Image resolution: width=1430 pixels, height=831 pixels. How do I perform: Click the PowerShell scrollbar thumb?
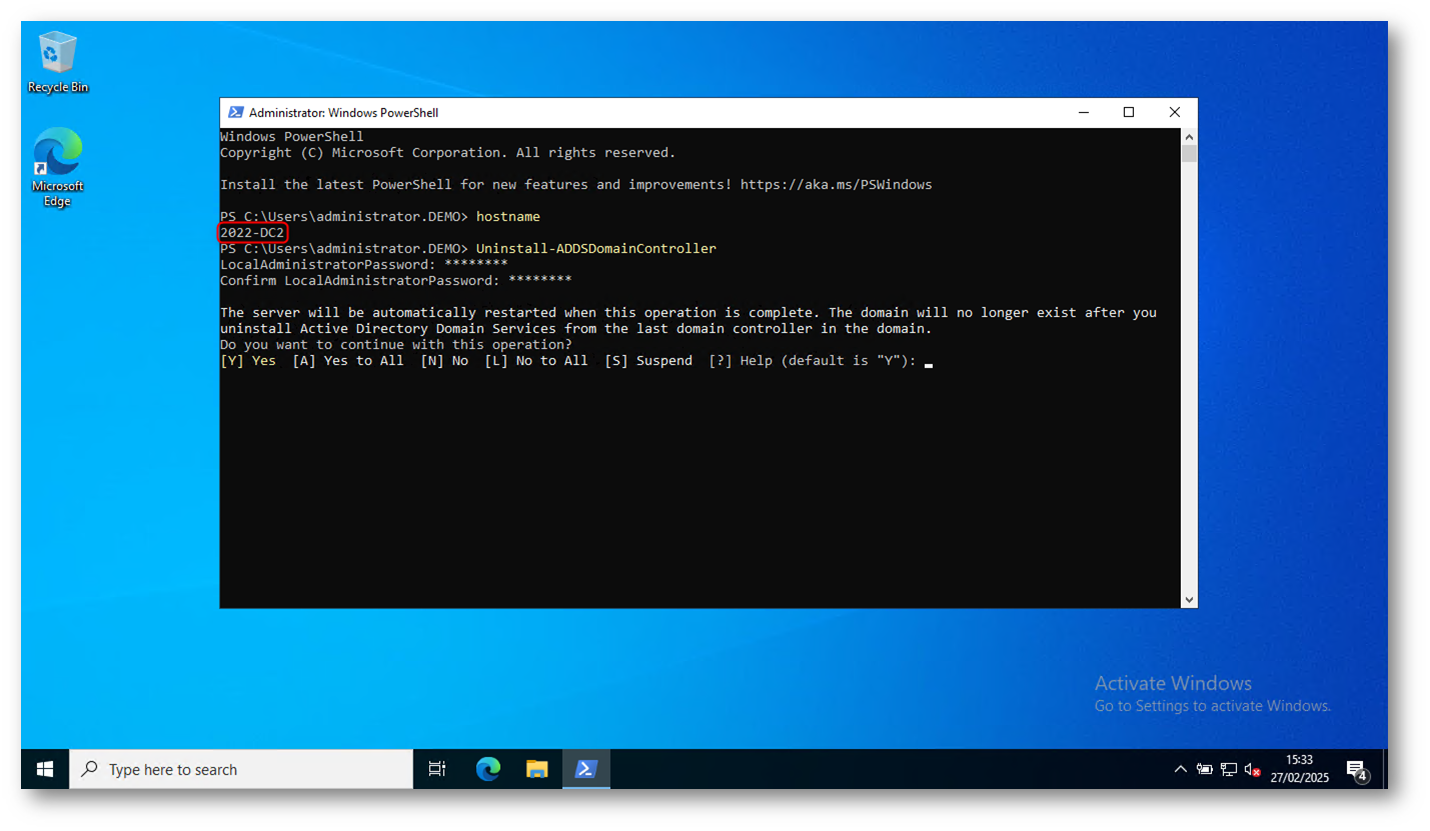(x=1189, y=153)
